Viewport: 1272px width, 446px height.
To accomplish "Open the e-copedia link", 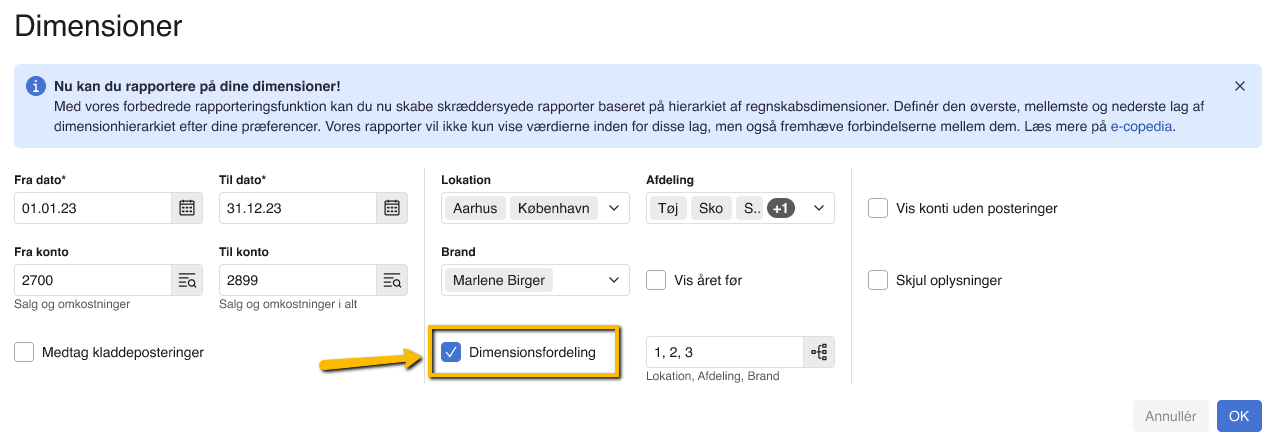I will tap(1141, 128).
